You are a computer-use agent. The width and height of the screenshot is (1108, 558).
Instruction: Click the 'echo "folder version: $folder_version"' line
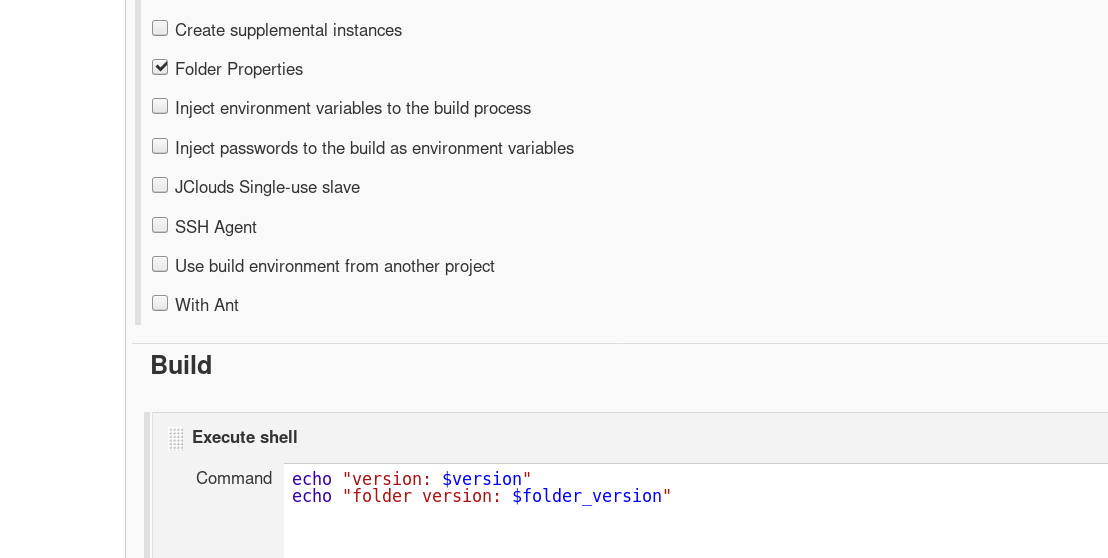[x=481, y=496]
